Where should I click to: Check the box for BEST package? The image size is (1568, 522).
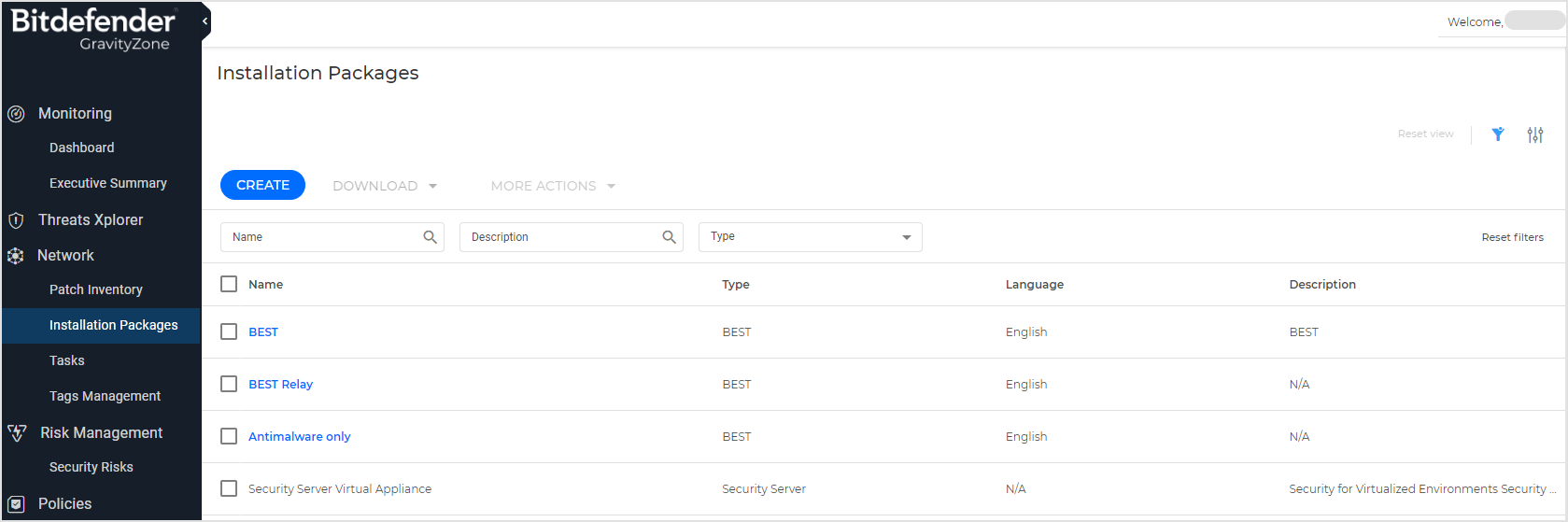click(229, 332)
